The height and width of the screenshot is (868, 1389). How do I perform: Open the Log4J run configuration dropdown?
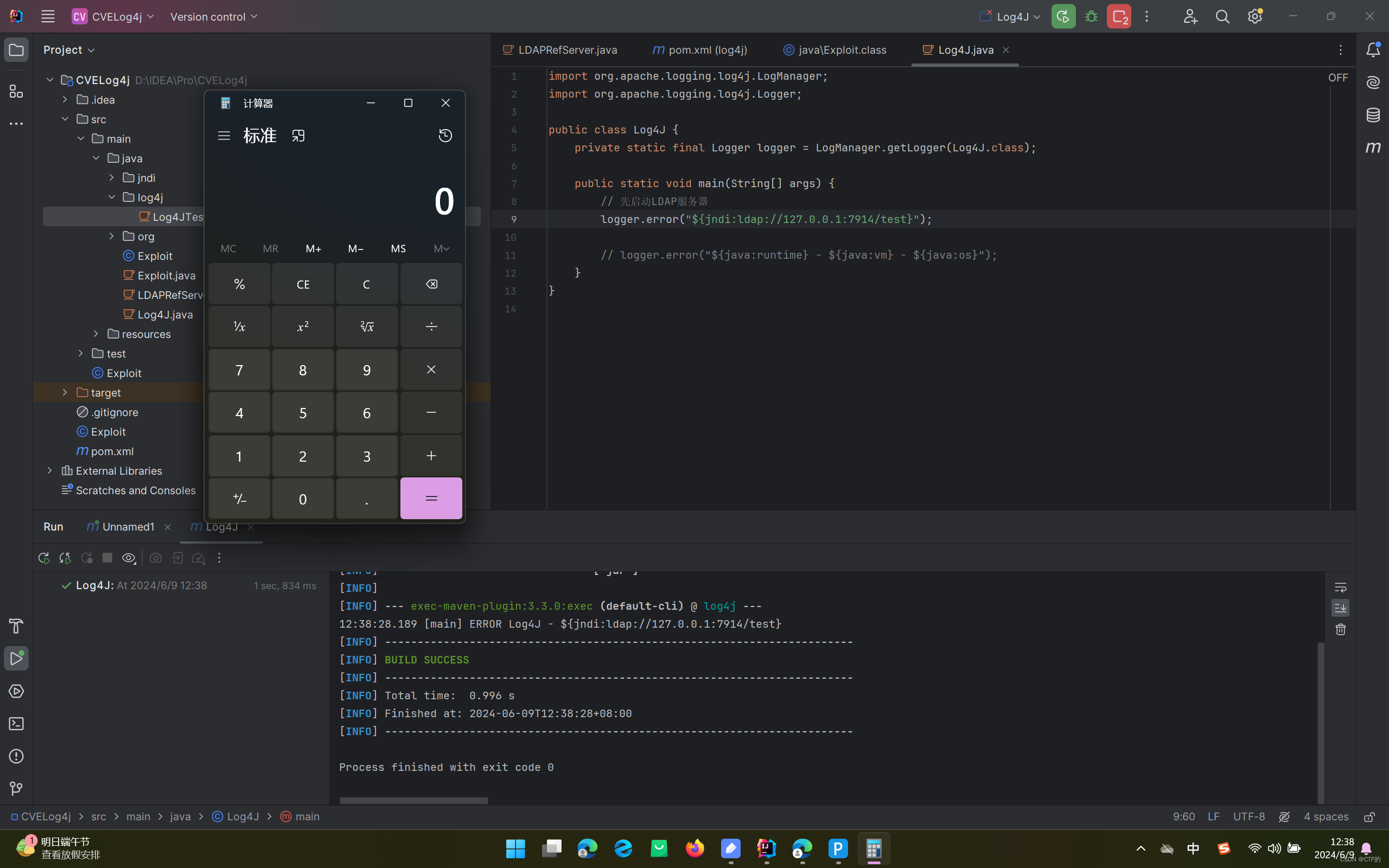pos(1010,17)
